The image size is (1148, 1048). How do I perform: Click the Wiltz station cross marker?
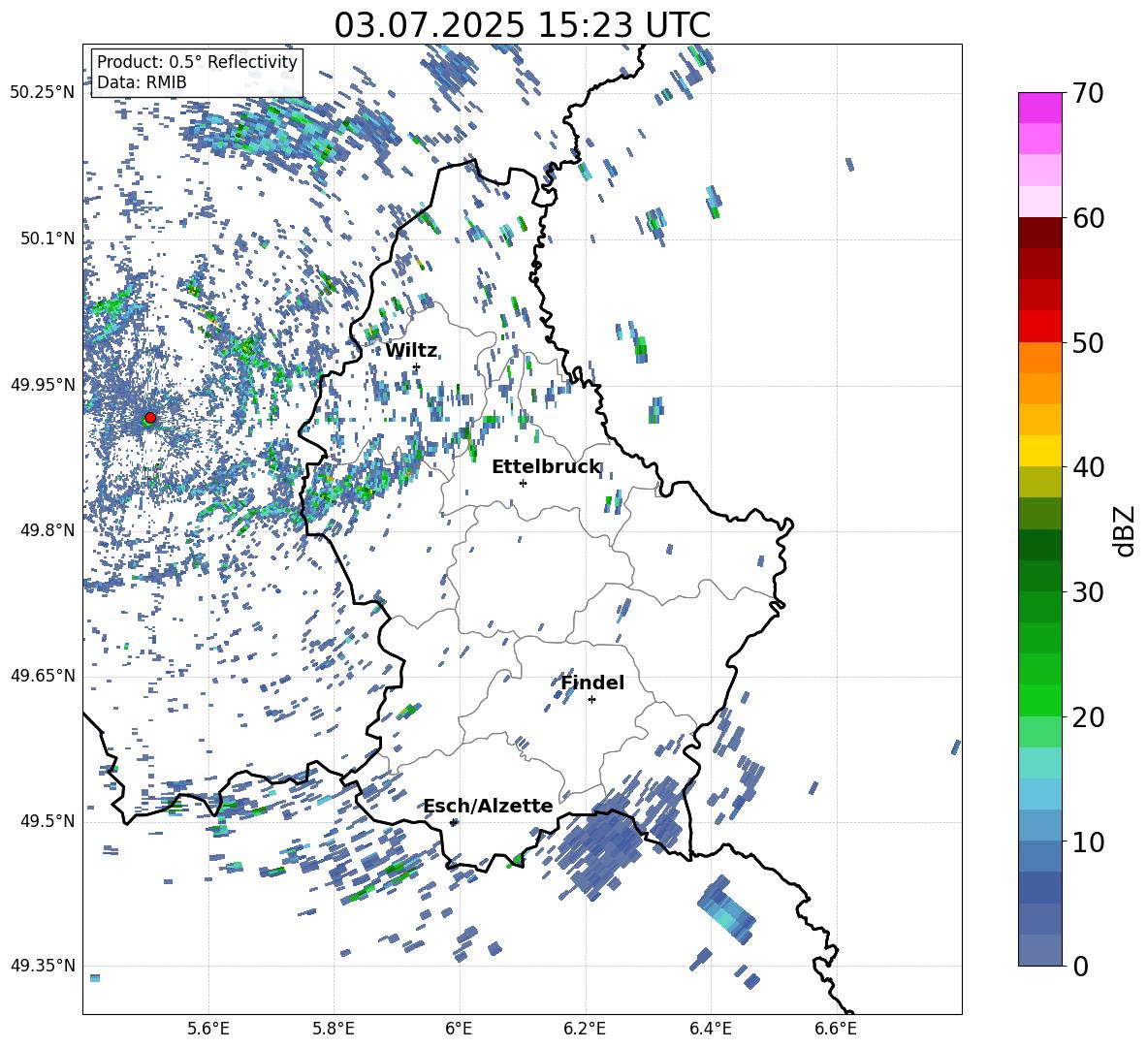417,367
